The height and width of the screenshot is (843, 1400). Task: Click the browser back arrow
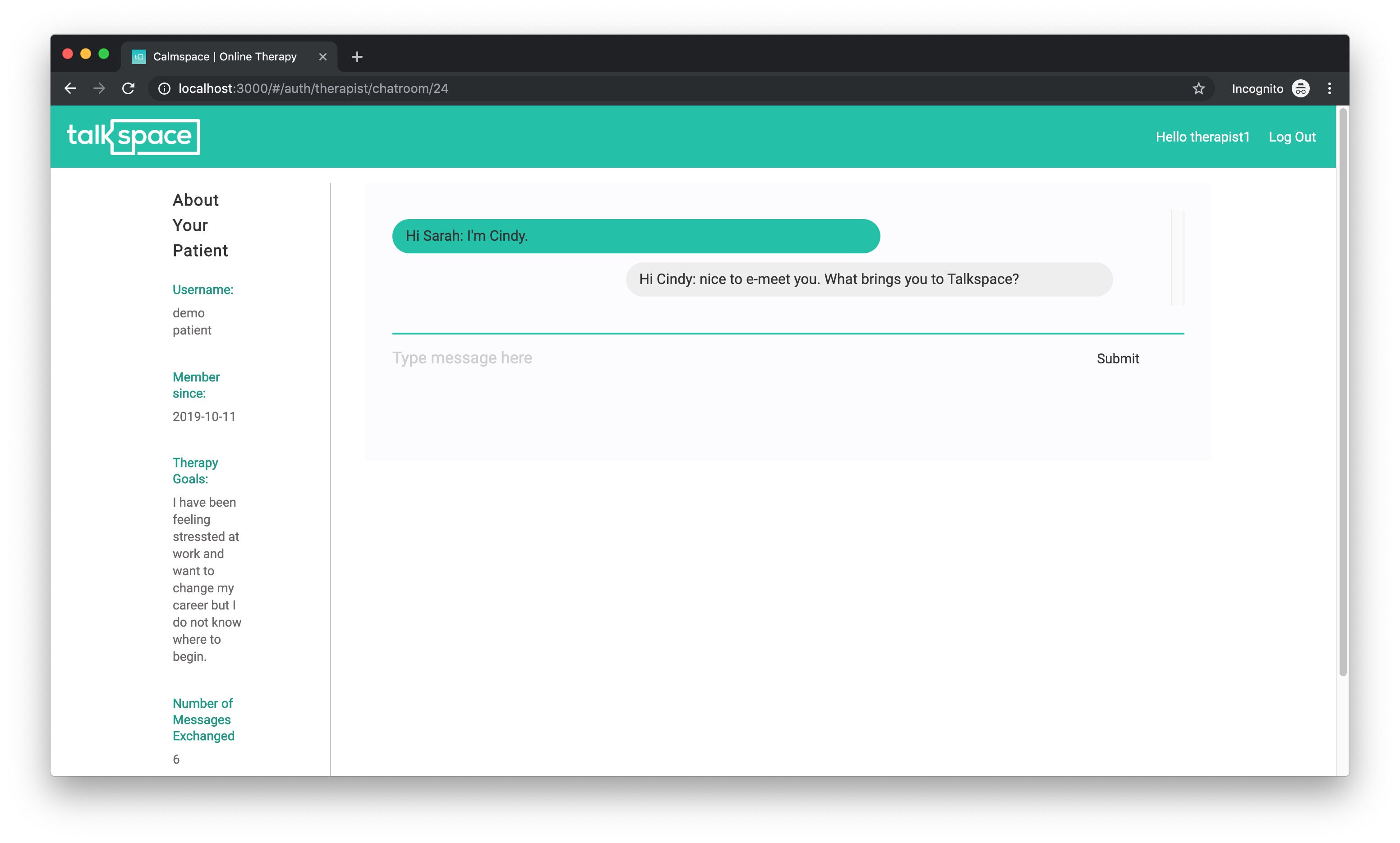(70, 89)
